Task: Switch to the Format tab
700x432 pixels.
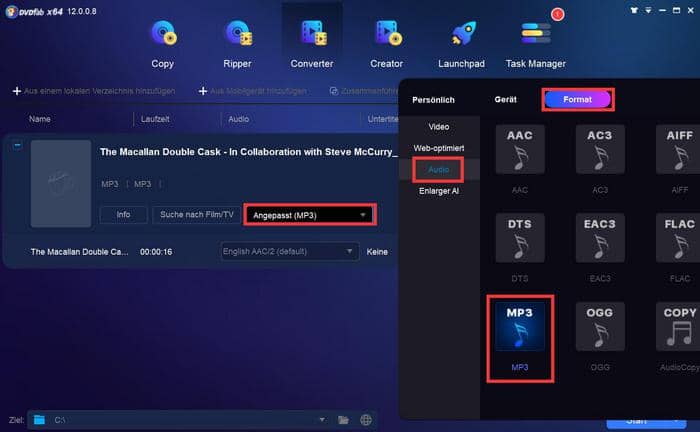Action: click(577, 100)
